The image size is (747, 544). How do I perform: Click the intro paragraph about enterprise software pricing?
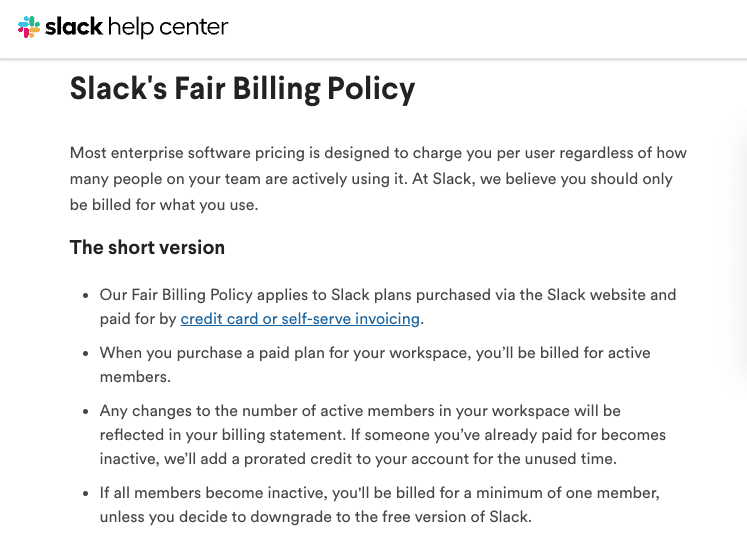coord(378,179)
